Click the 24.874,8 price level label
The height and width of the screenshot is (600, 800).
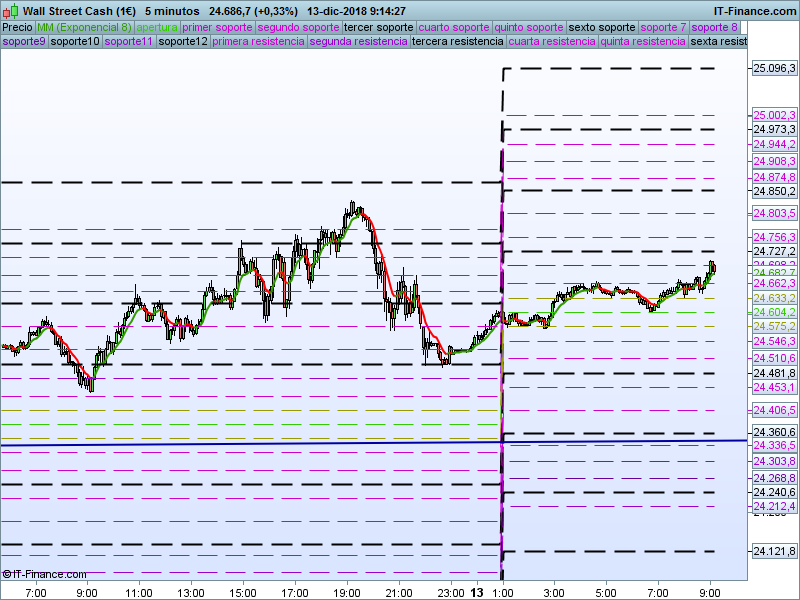tap(774, 177)
